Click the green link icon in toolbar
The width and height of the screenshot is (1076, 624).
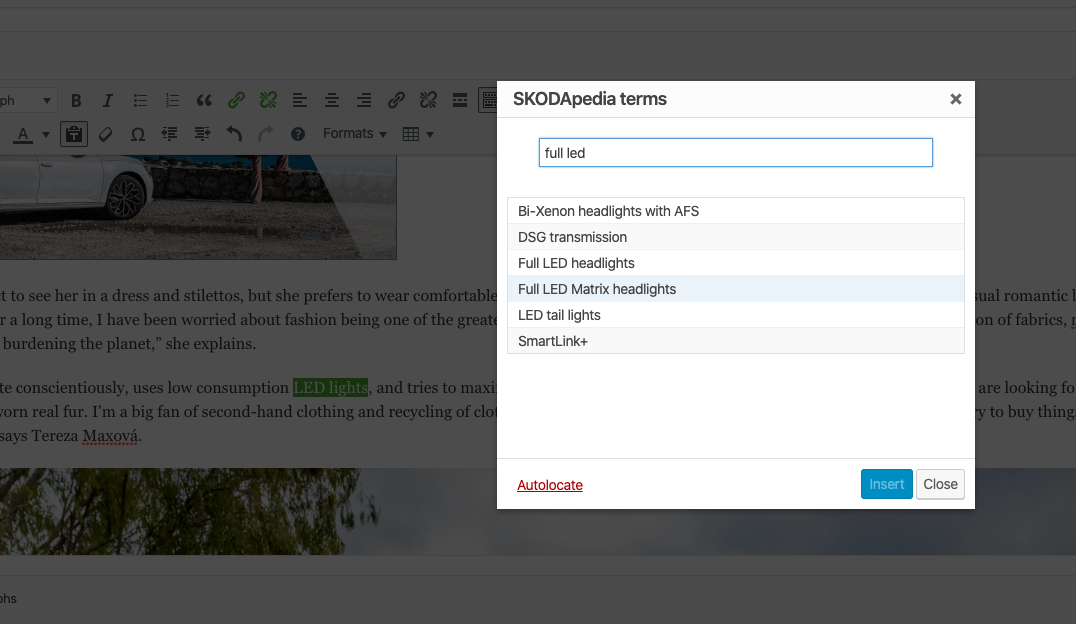(x=236, y=101)
